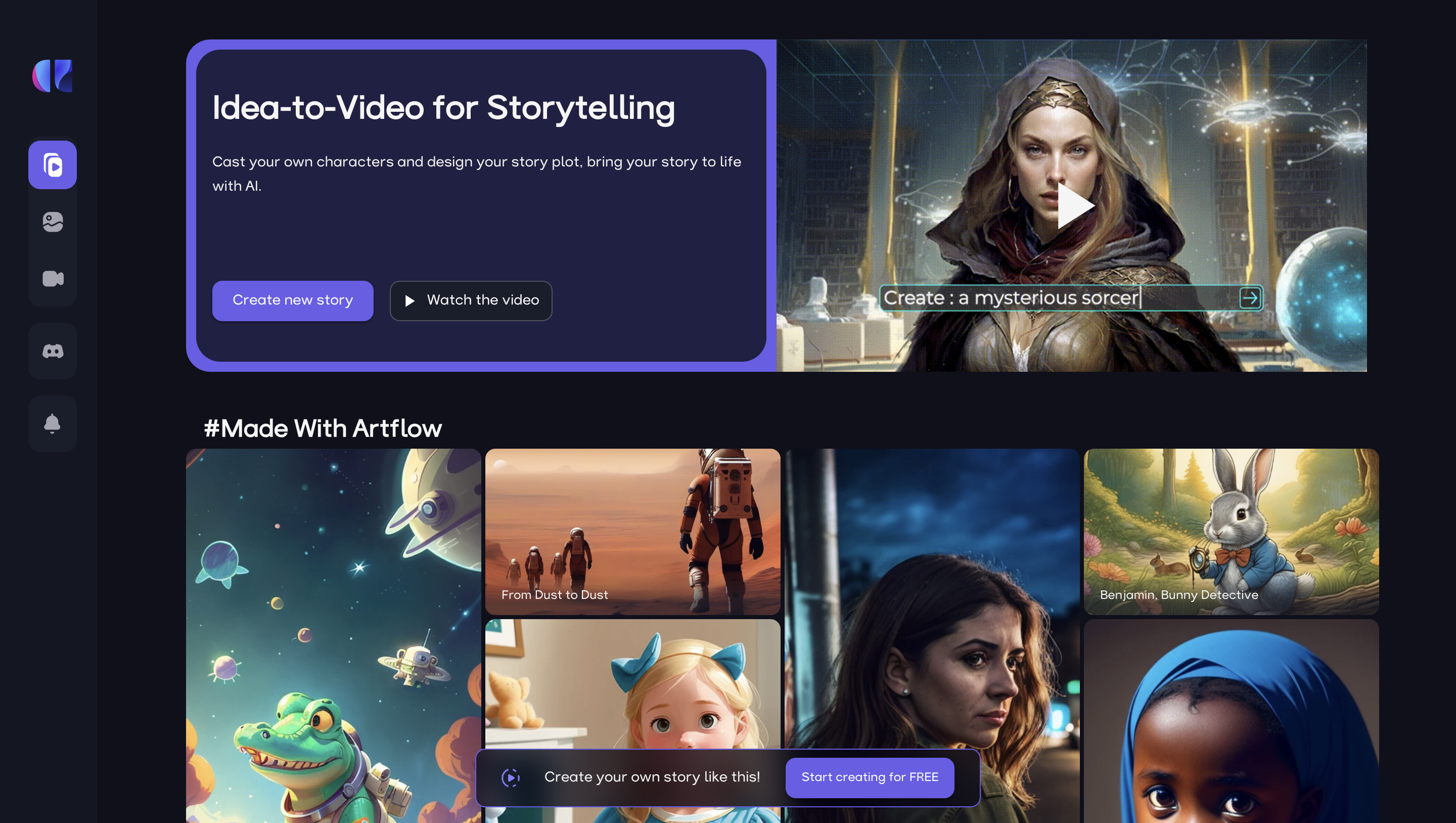Open the space crocodile story thumbnail
This screenshot has height=823, width=1456.
coord(334,635)
